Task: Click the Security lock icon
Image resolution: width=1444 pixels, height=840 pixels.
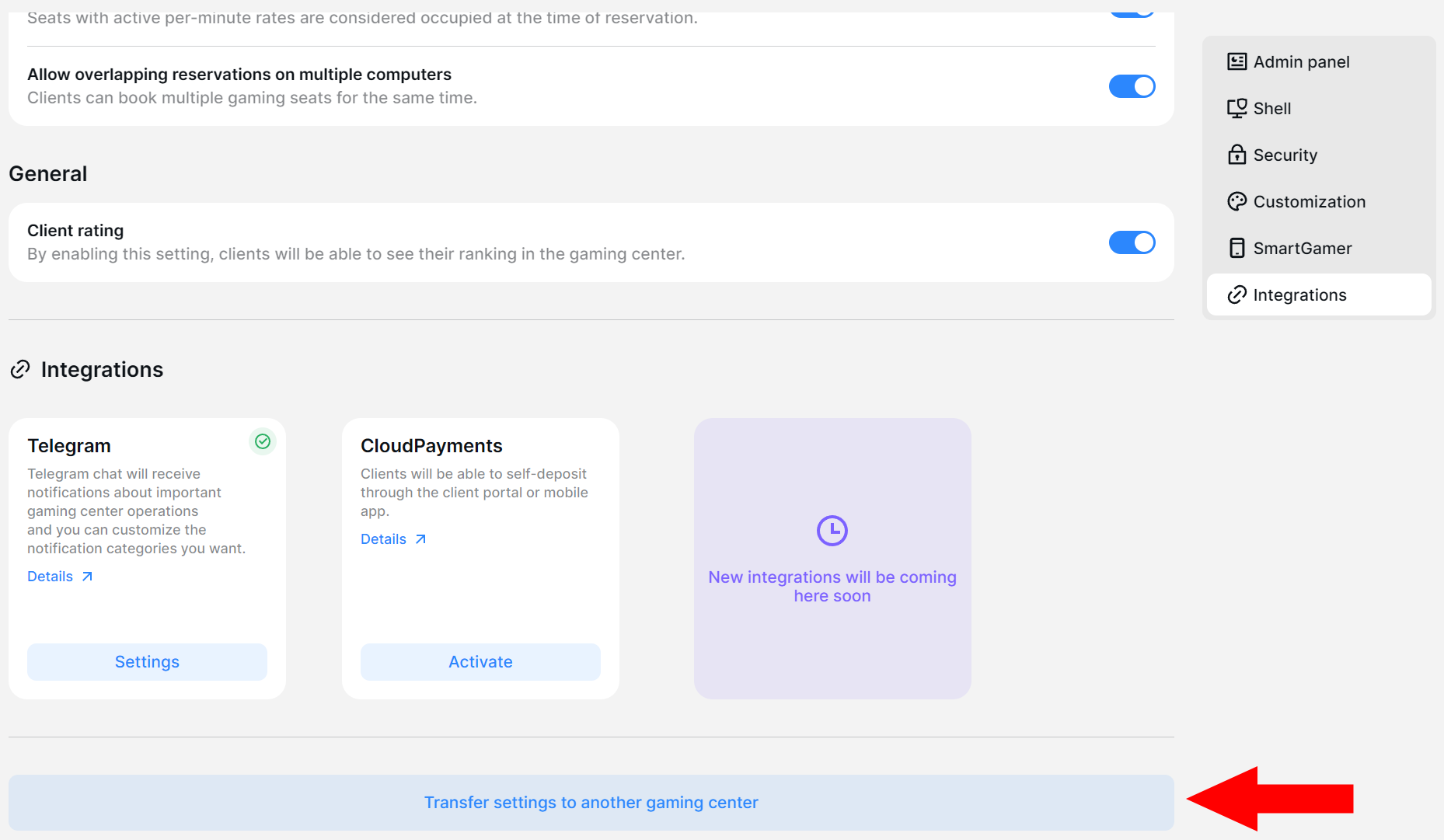Action: [1236, 155]
